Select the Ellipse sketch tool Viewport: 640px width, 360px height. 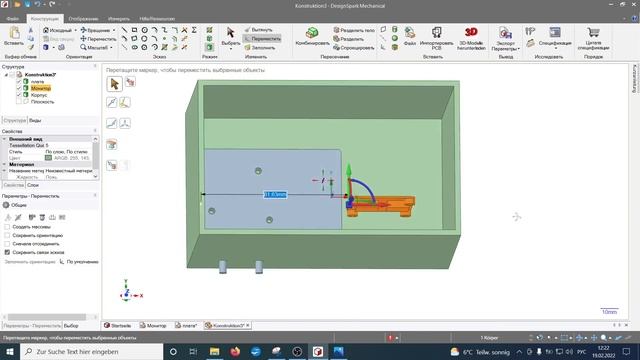click(x=134, y=47)
